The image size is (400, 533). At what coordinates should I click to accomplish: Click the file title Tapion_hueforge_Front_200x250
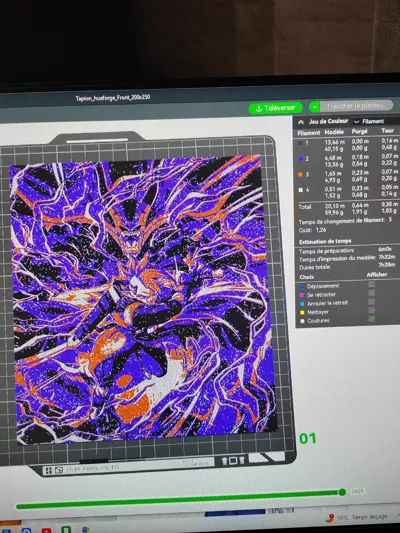click(x=112, y=98)
